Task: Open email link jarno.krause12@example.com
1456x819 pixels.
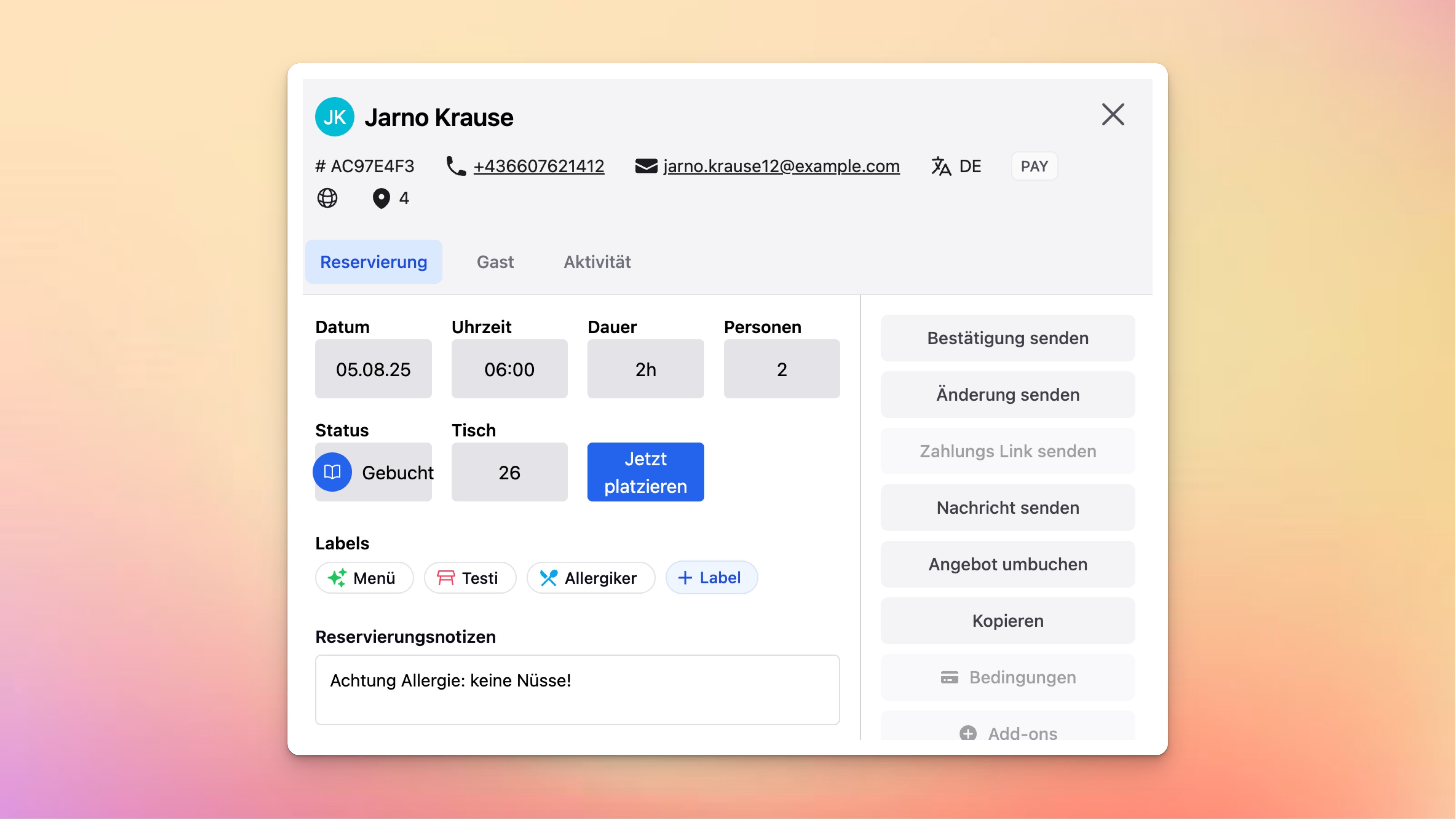Action: tap(781, 166)
